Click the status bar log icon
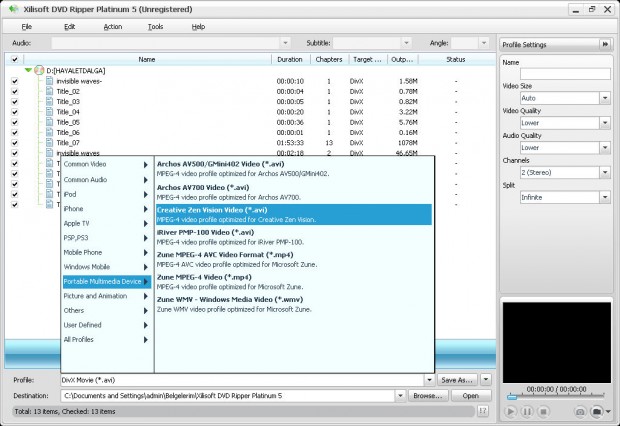620x426 pixels. click(483, 411)
